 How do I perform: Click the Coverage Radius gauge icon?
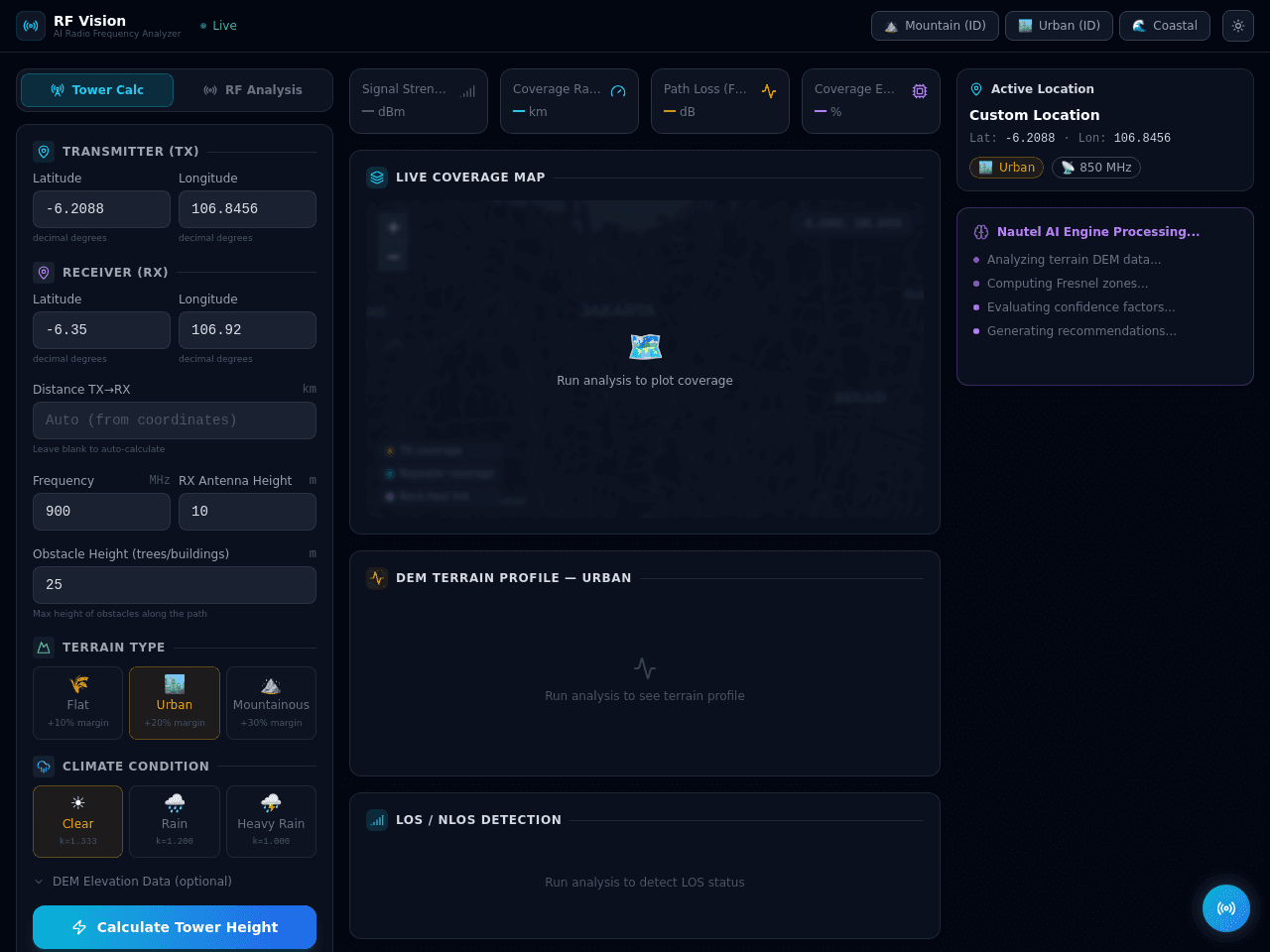pyautogui.click(x=618, y=91)
